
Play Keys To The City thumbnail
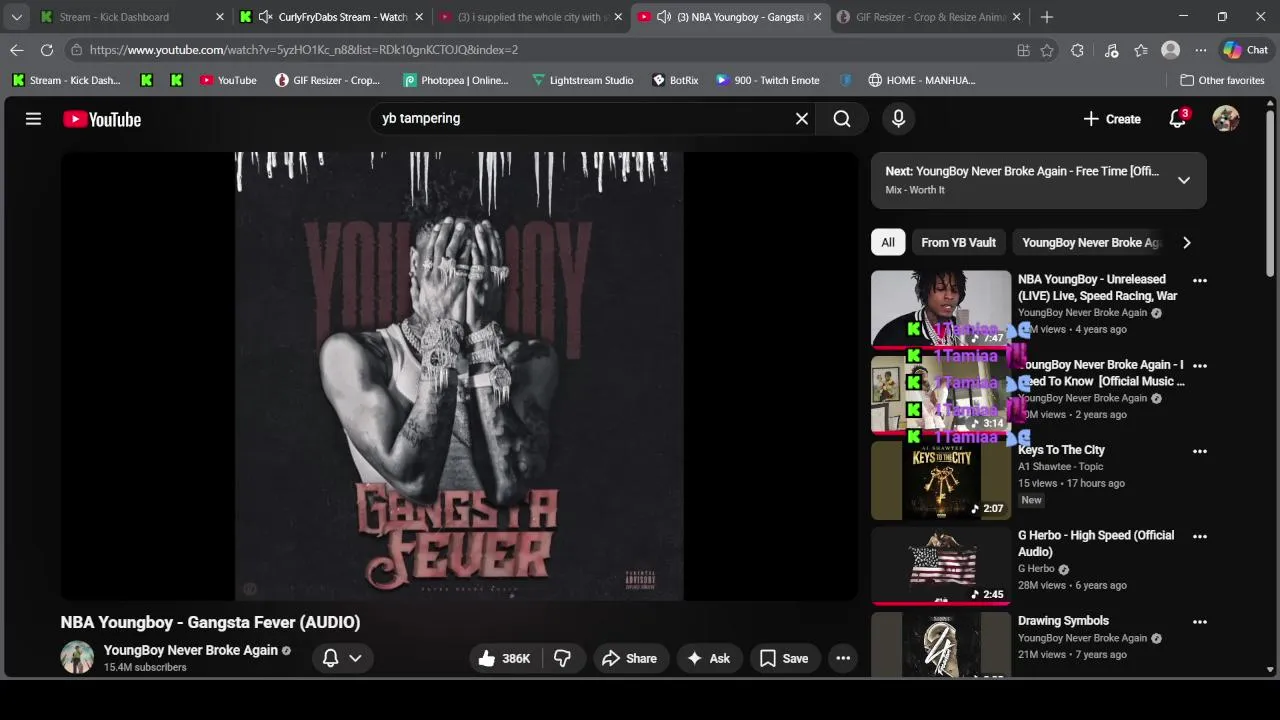[x=941, y=481]
